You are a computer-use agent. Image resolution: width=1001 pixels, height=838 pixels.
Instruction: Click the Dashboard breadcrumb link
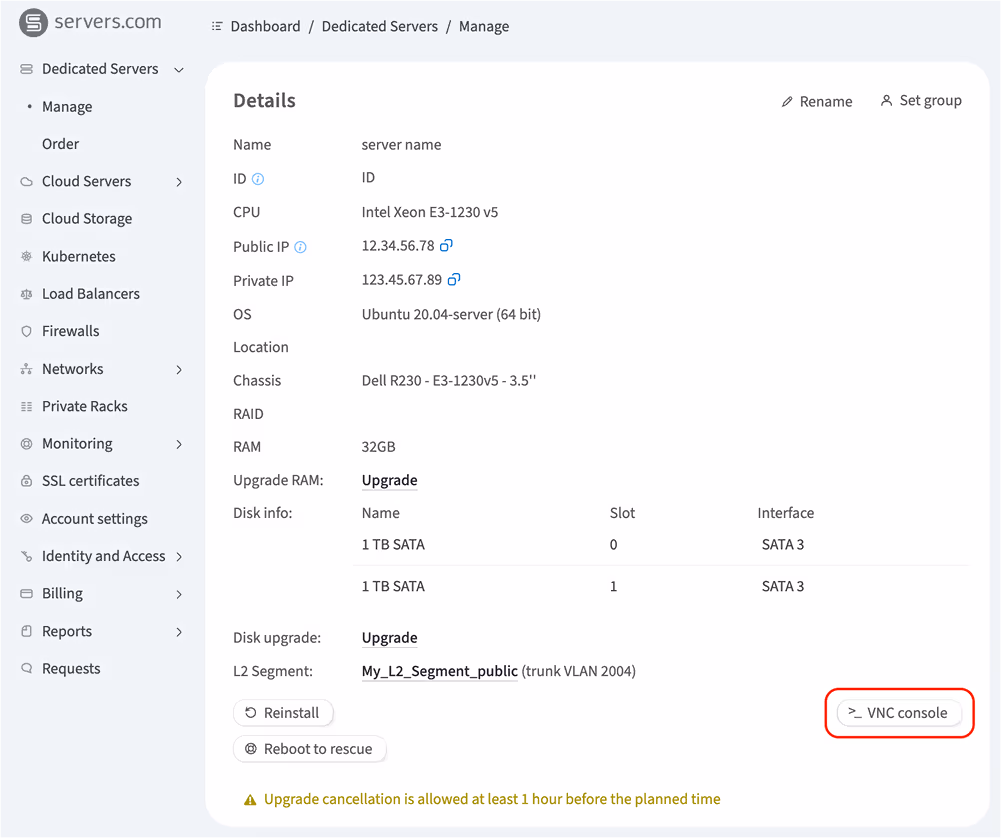[266, 26]
